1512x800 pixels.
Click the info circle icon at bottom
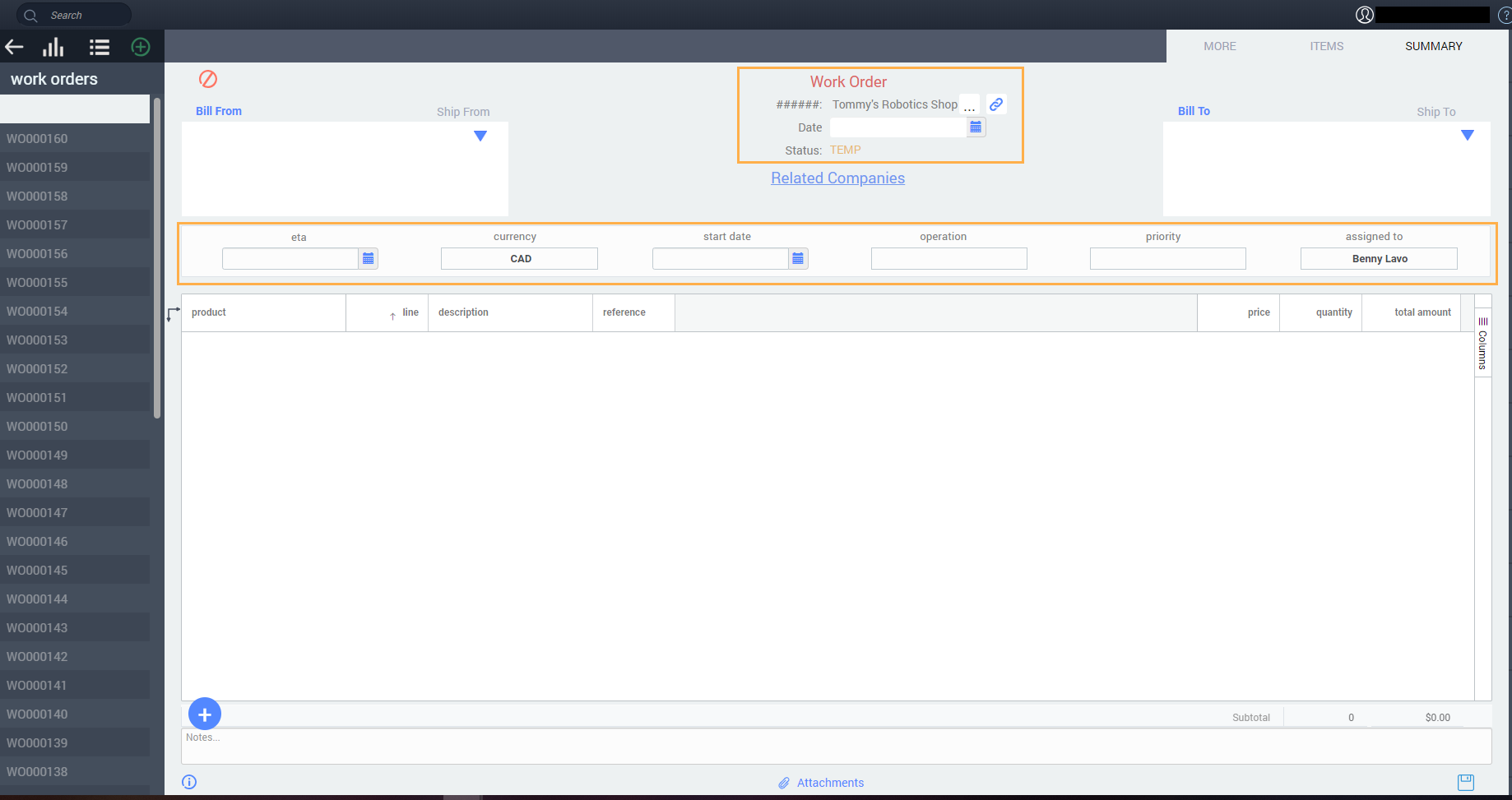point(189,782)
